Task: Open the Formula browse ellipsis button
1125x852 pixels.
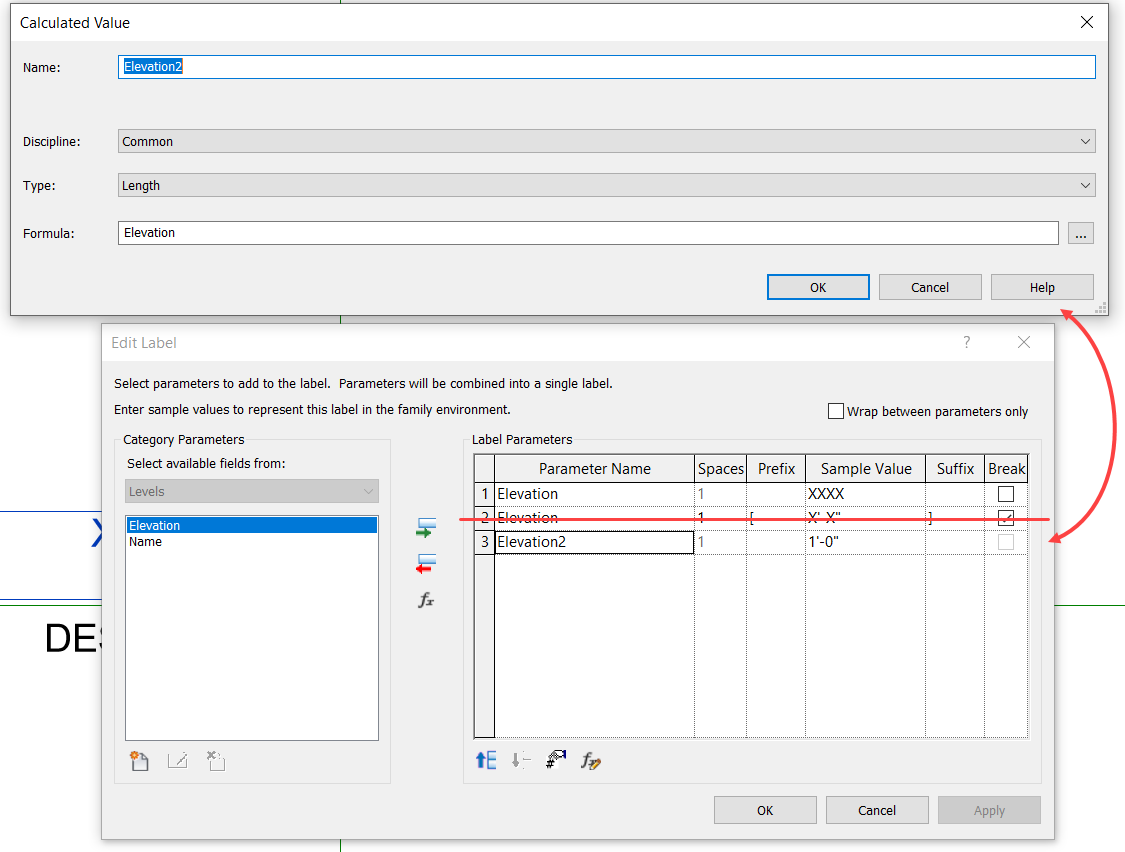Action: (x=1080, y=233)
